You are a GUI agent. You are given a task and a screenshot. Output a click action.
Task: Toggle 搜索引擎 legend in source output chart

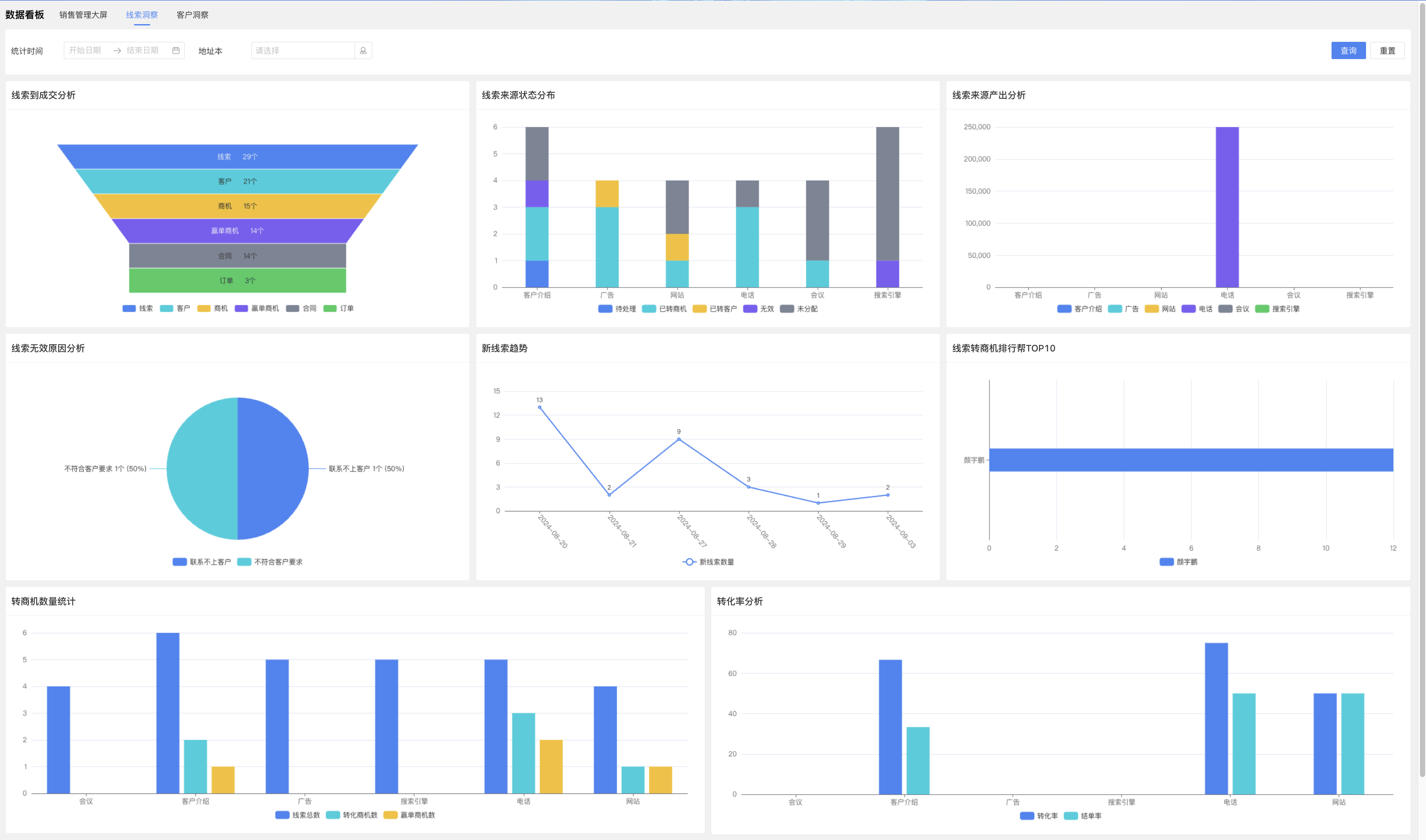tap(1277, 309)
